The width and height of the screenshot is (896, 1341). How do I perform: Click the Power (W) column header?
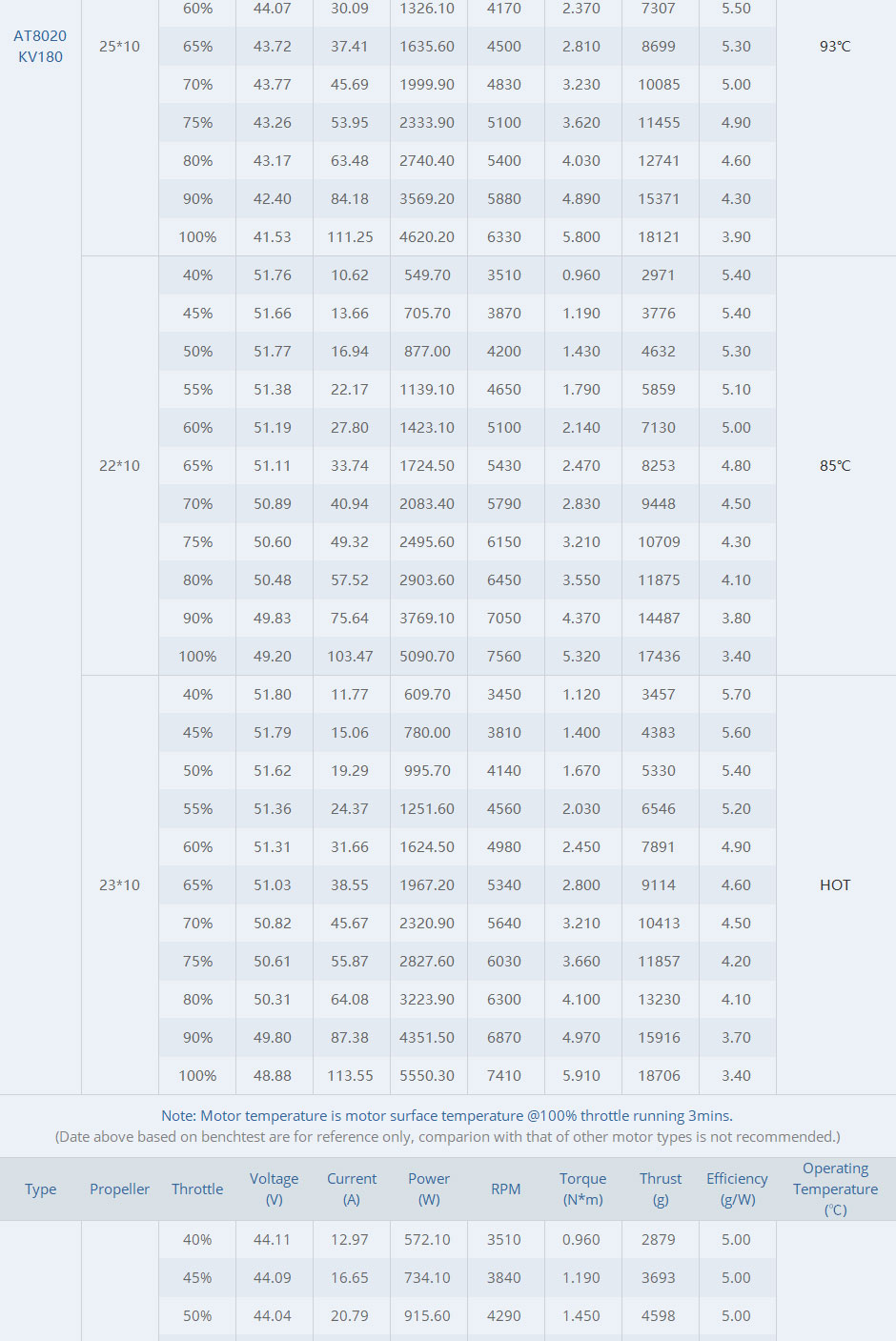(x=429, y=1189)
